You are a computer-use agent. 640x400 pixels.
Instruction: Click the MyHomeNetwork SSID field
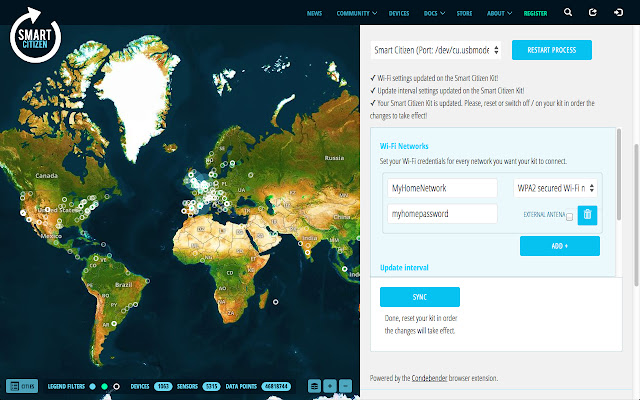click(x=441, y=187)
